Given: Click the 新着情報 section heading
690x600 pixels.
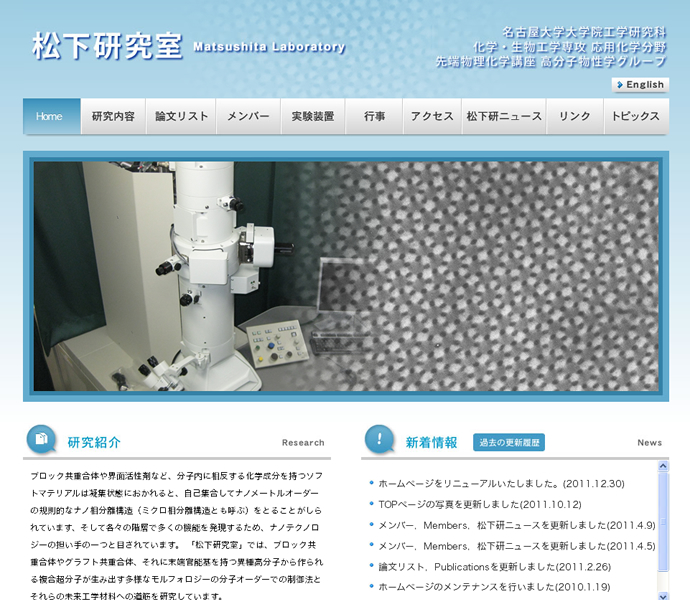Looking at the screenshot, I should pyautogui.click(x=431, y=442).
